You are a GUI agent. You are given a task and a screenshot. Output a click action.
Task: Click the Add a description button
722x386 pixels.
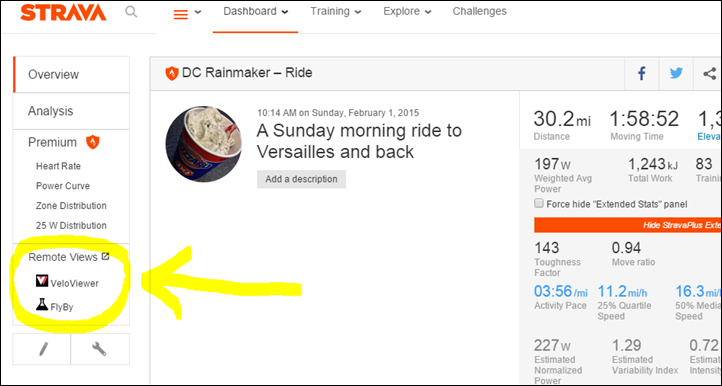tap(301, 179)
